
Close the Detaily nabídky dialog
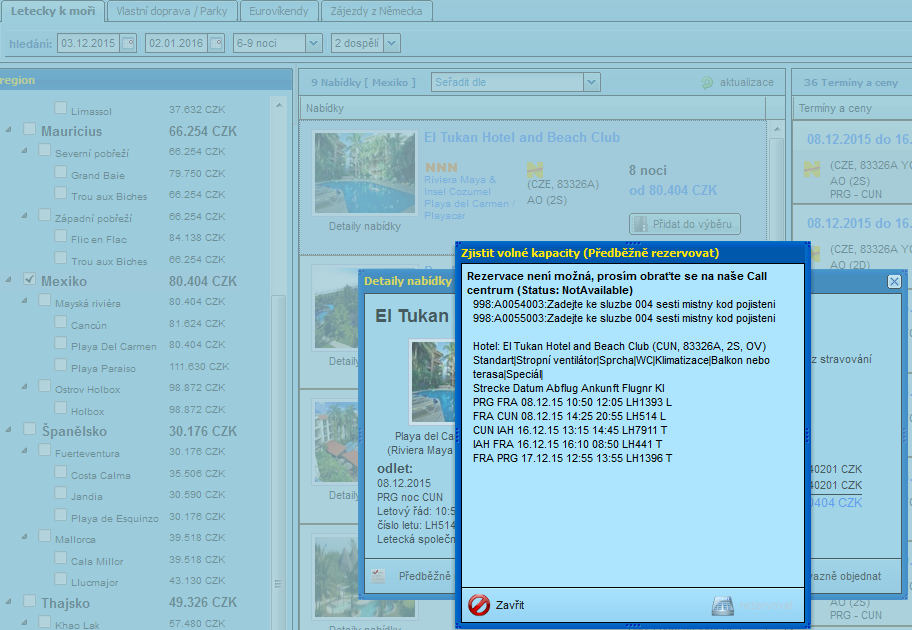tap(895, 282)
